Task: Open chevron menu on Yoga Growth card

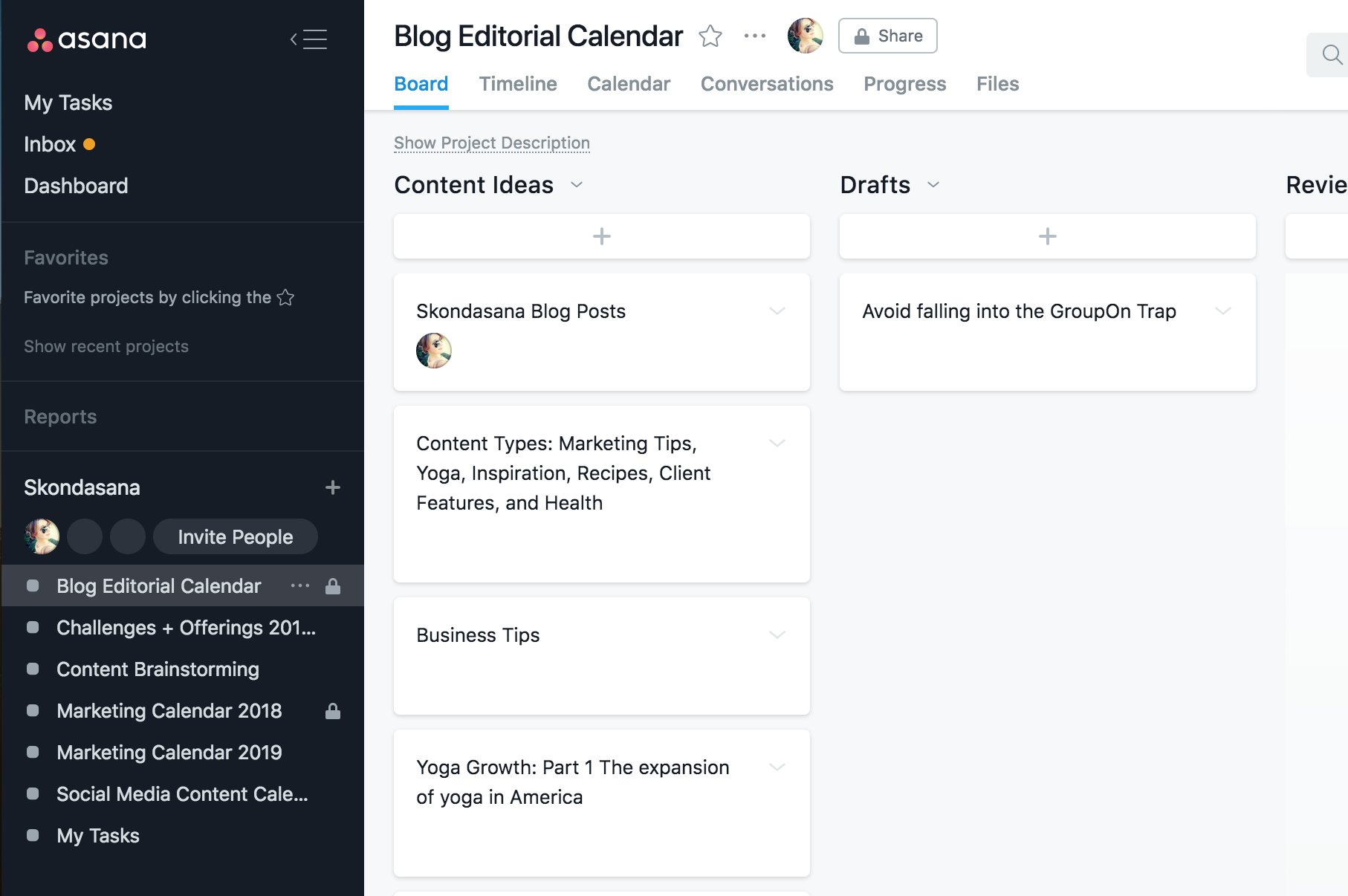Action: [x=777, y=767]
